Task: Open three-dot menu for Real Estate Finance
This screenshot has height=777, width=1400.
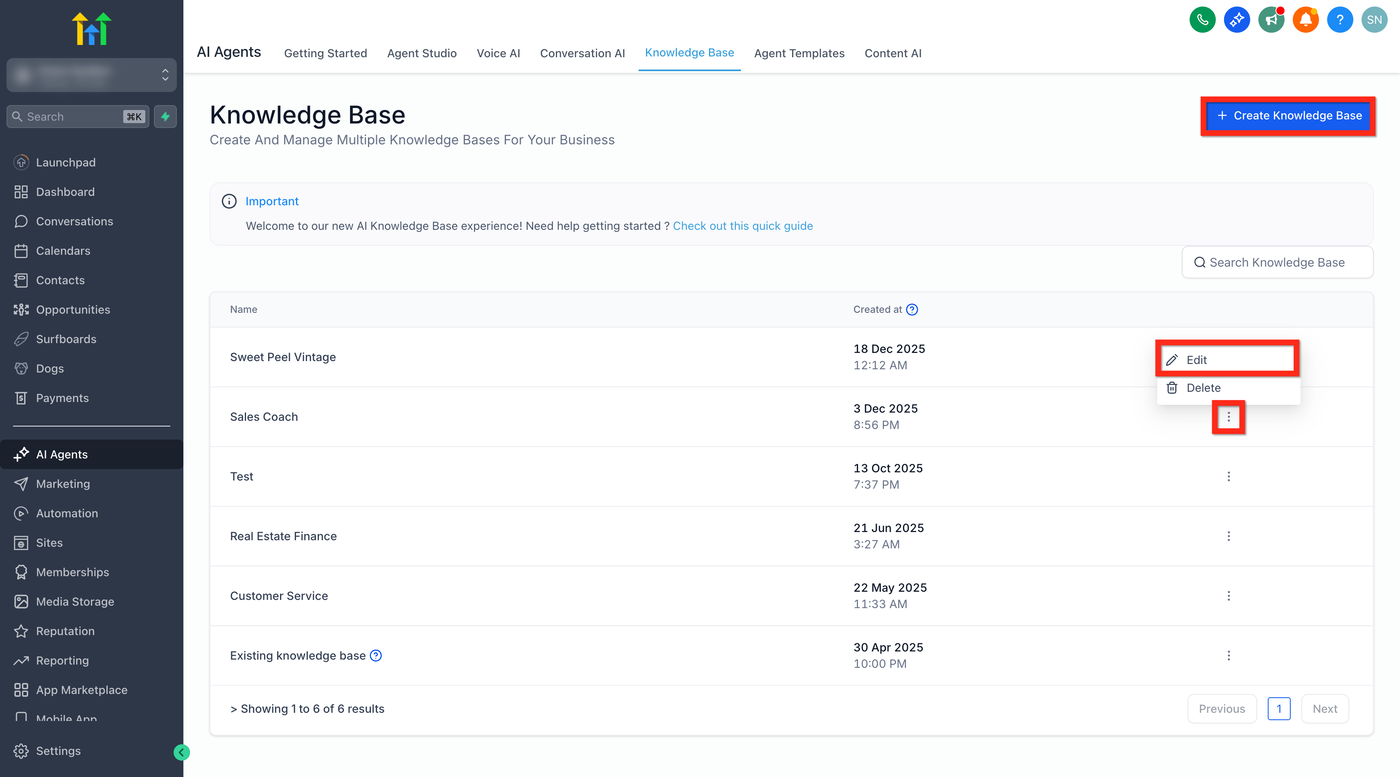Action: pos(1228,536)
